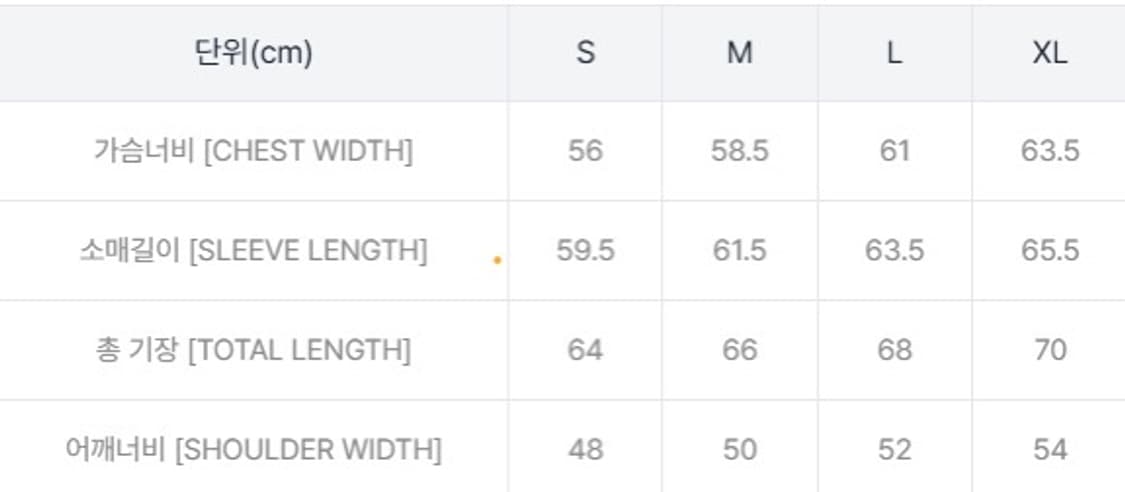Image resolution: width=1125 pixels, height=492 pixels.
Task: Click total length value 68 for L
Action: tap(894, 350)
